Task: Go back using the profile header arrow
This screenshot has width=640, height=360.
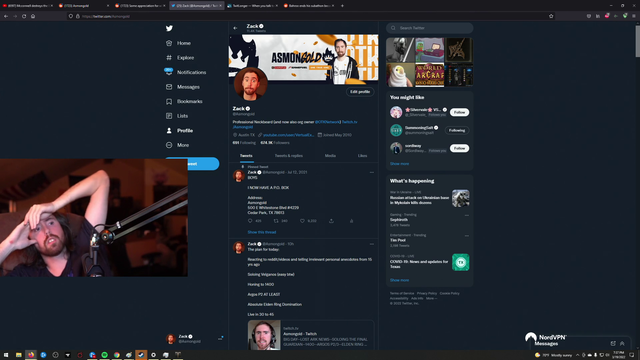Action: [235, 28]
